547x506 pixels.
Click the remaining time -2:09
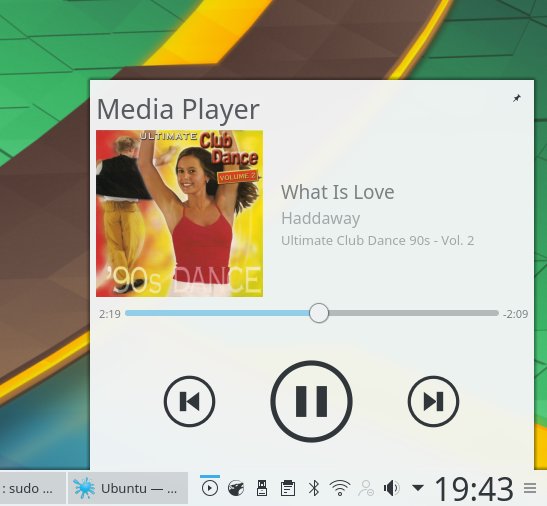click(515, 314)
